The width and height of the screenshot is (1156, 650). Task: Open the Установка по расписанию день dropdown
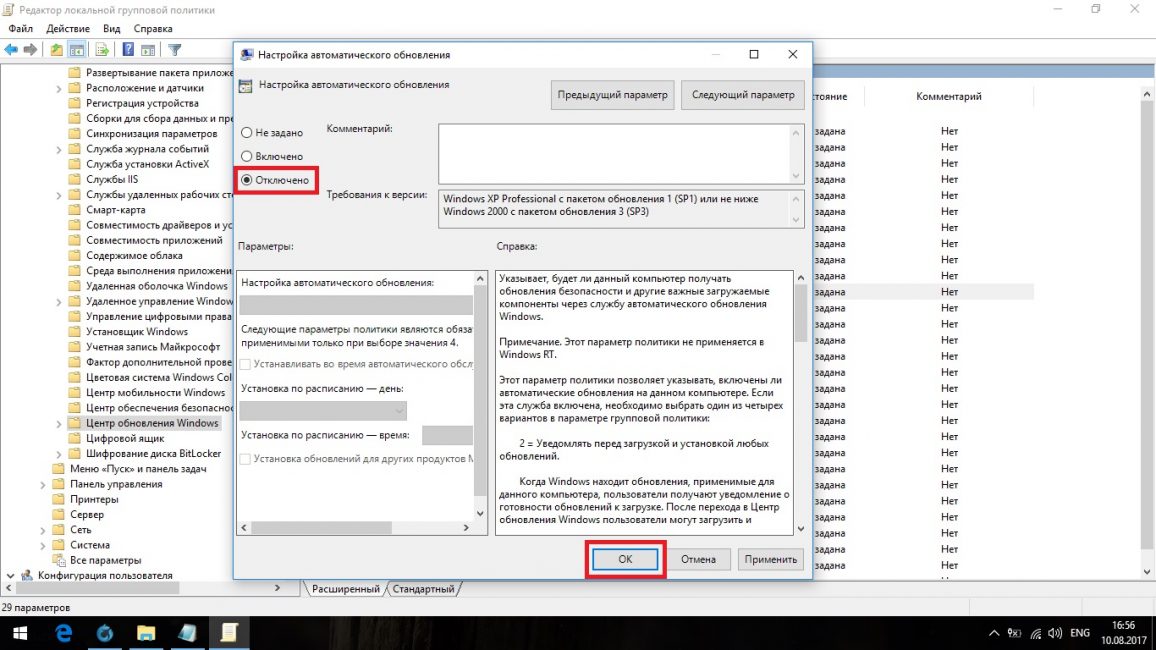[x=323, y=410]
